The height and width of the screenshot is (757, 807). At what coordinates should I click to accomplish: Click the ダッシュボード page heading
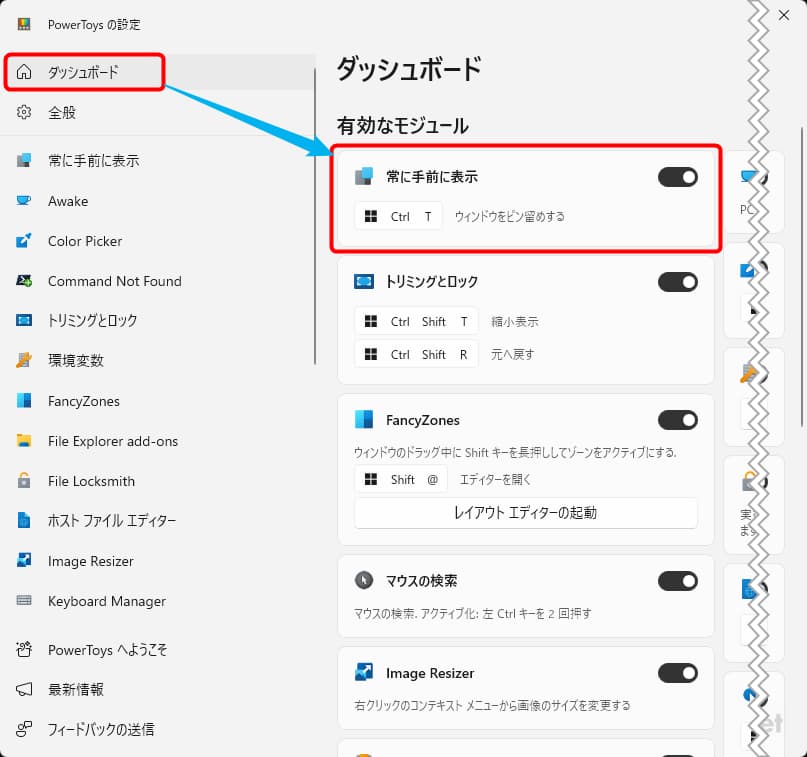pos(409,69)
